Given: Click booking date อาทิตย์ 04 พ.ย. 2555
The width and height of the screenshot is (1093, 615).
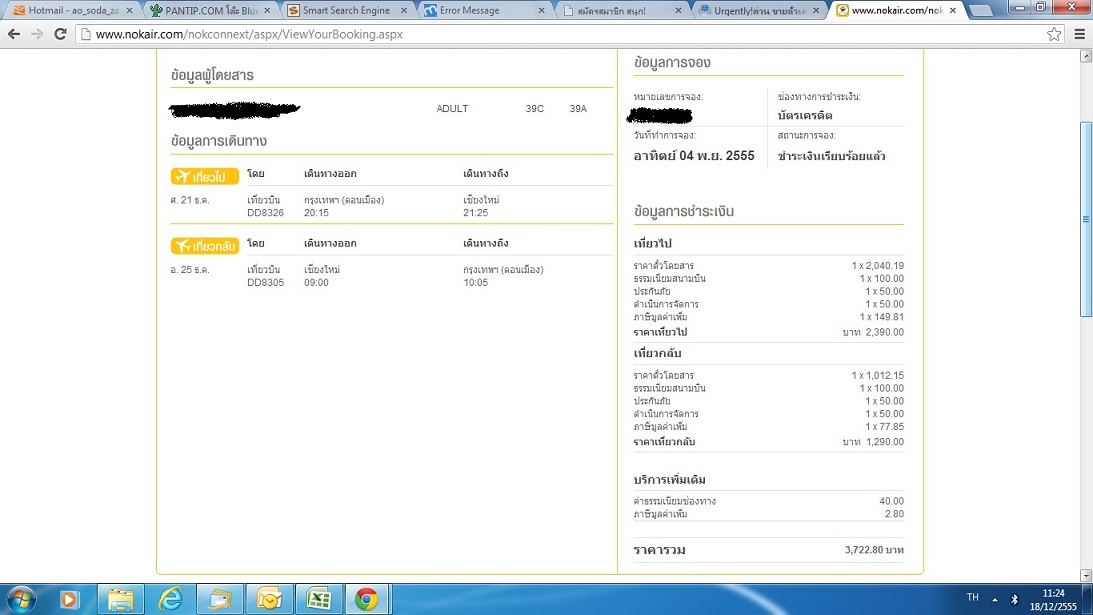Looking at the screenshot, I should tap(694, 156).
